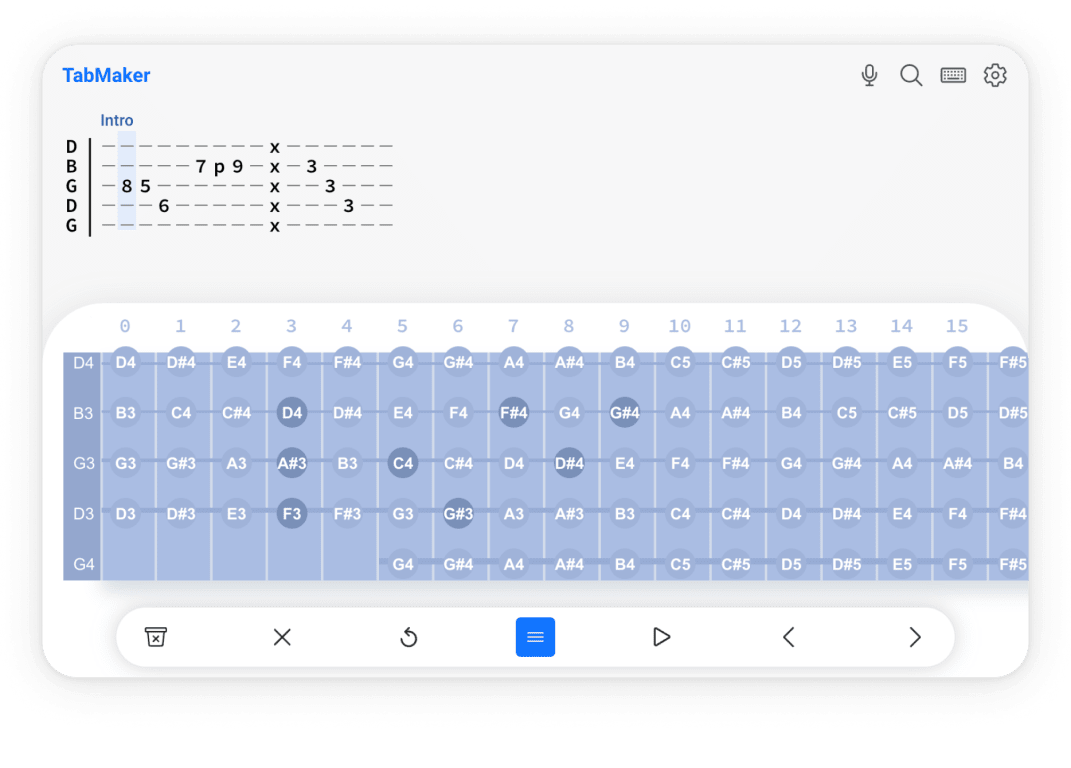The height and width of the screenshot is (768, 1071).
Task: Move cursor to previous column
Action: (x=788, y=637)
